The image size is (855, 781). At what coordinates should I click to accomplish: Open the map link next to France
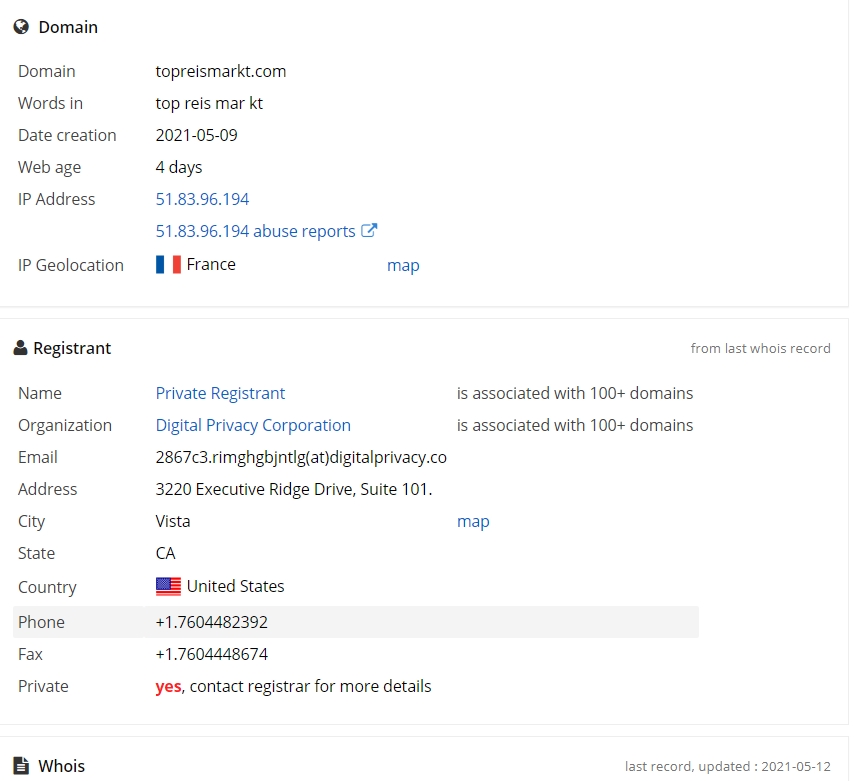[403, 266]
